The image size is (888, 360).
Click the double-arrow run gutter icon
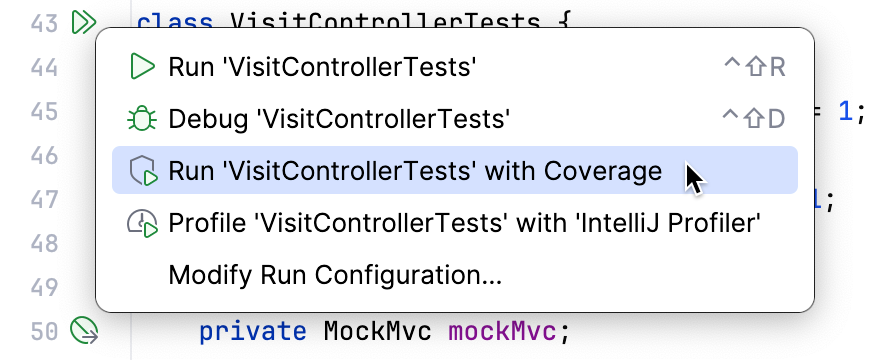pos(84,23)
